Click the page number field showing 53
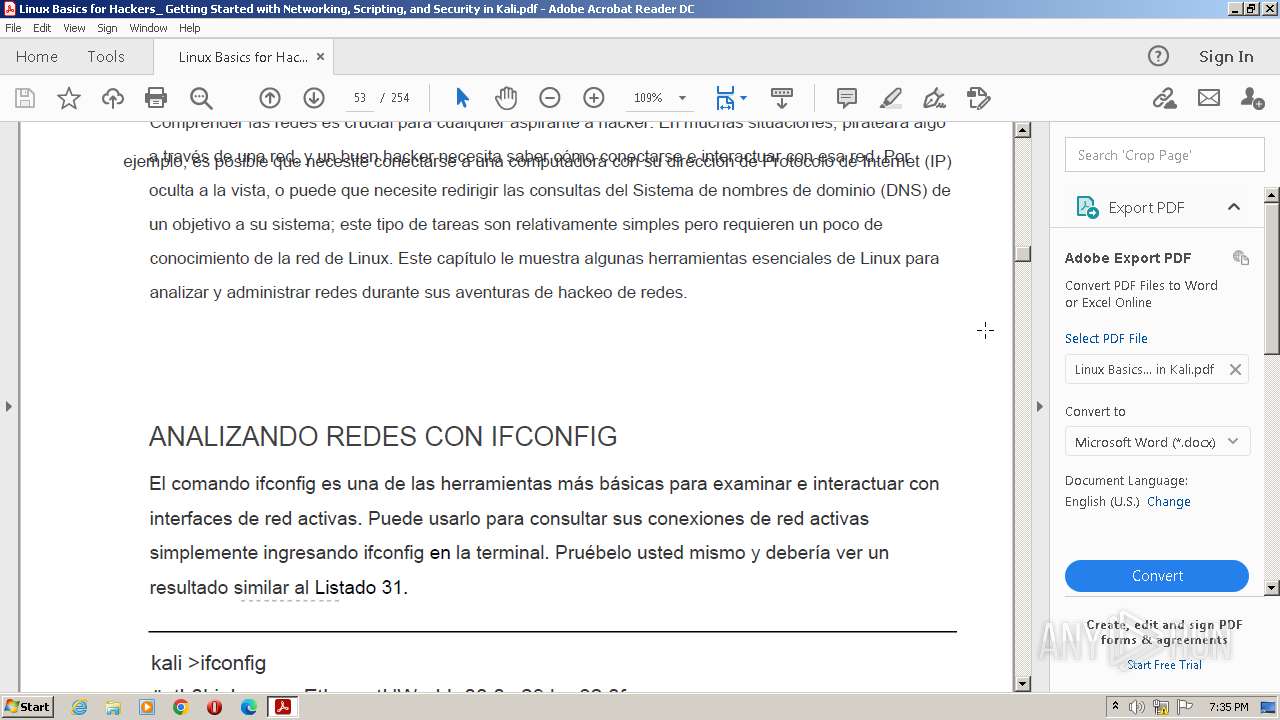This screenshot has height=720, width=1280. [x=360, y=98]
